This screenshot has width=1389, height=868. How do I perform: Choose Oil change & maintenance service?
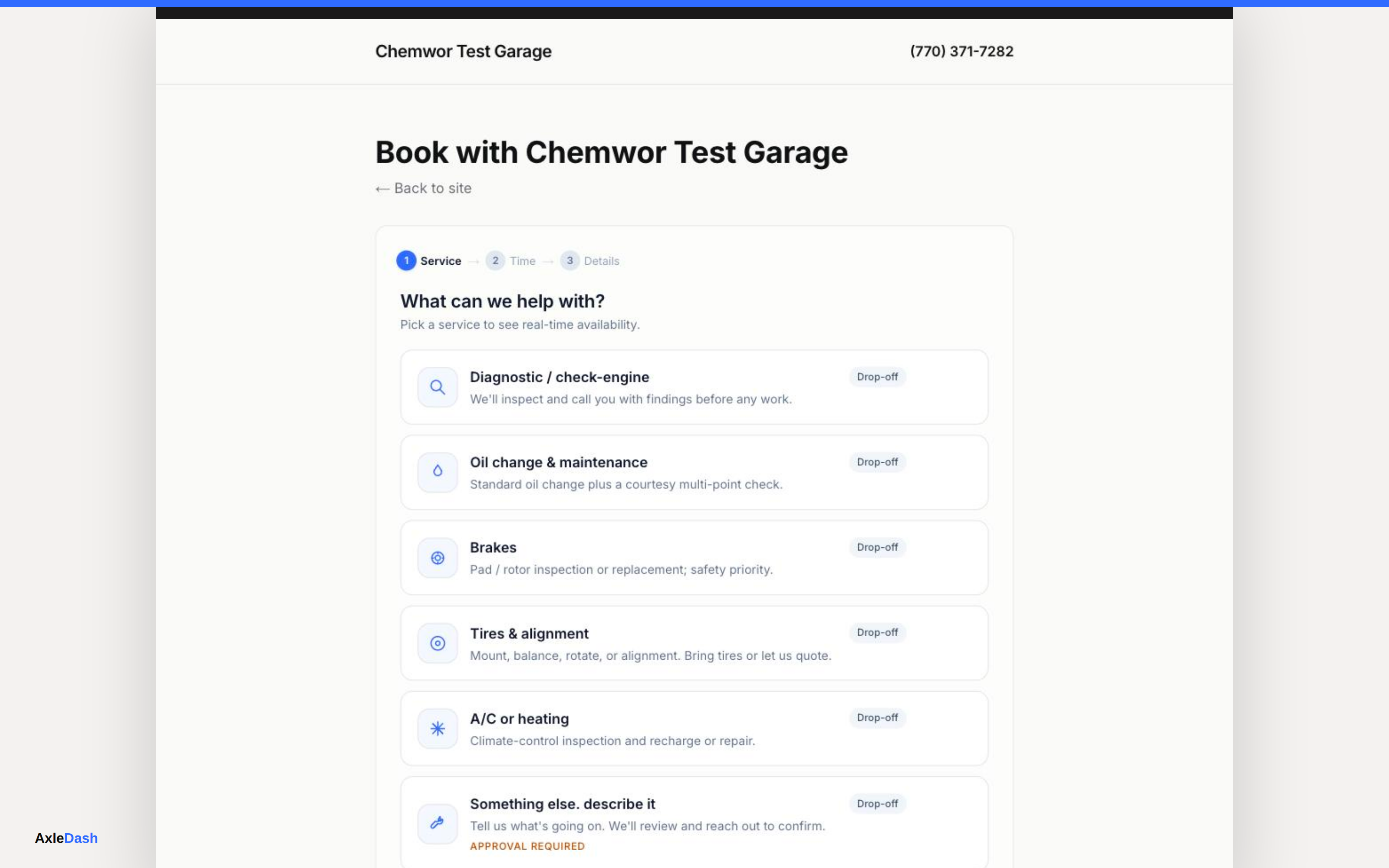tap(694, 473)
